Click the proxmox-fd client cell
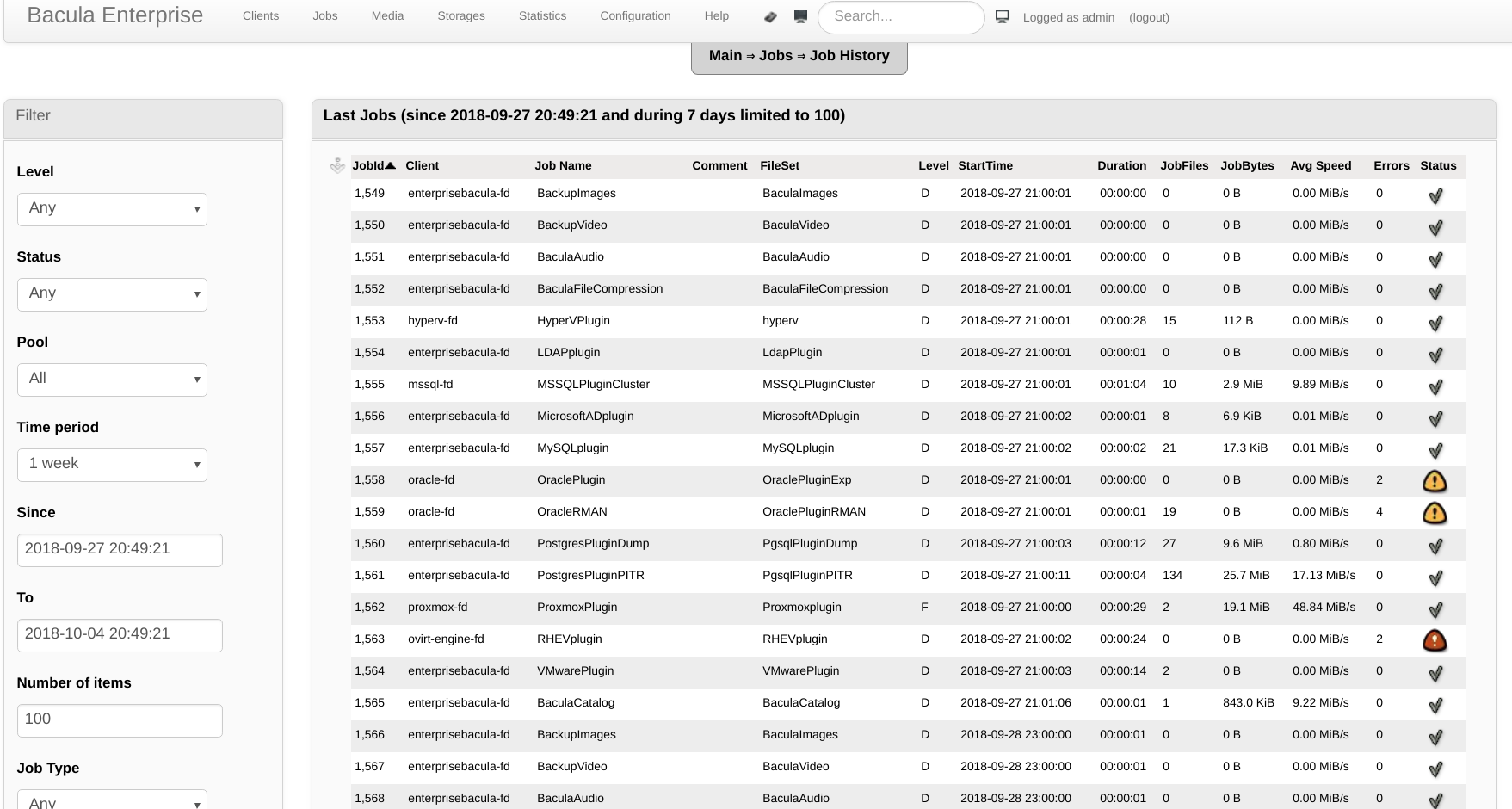 click(438, 607)
